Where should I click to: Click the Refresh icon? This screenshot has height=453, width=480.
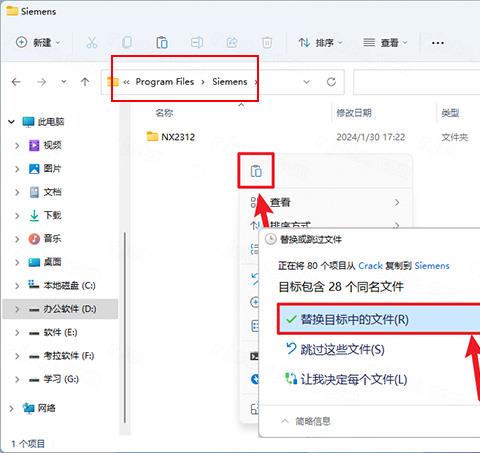331,82
